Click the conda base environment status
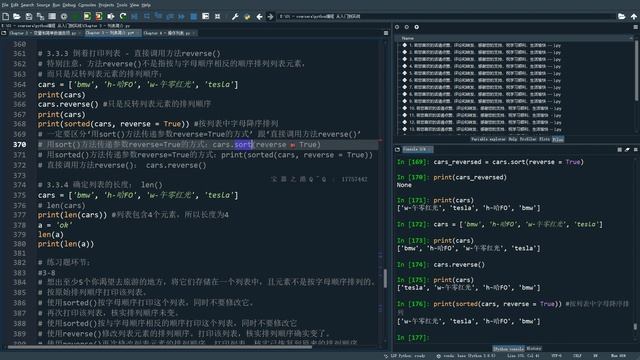This screenshot has width=640, height=360. tap(465, 356)
